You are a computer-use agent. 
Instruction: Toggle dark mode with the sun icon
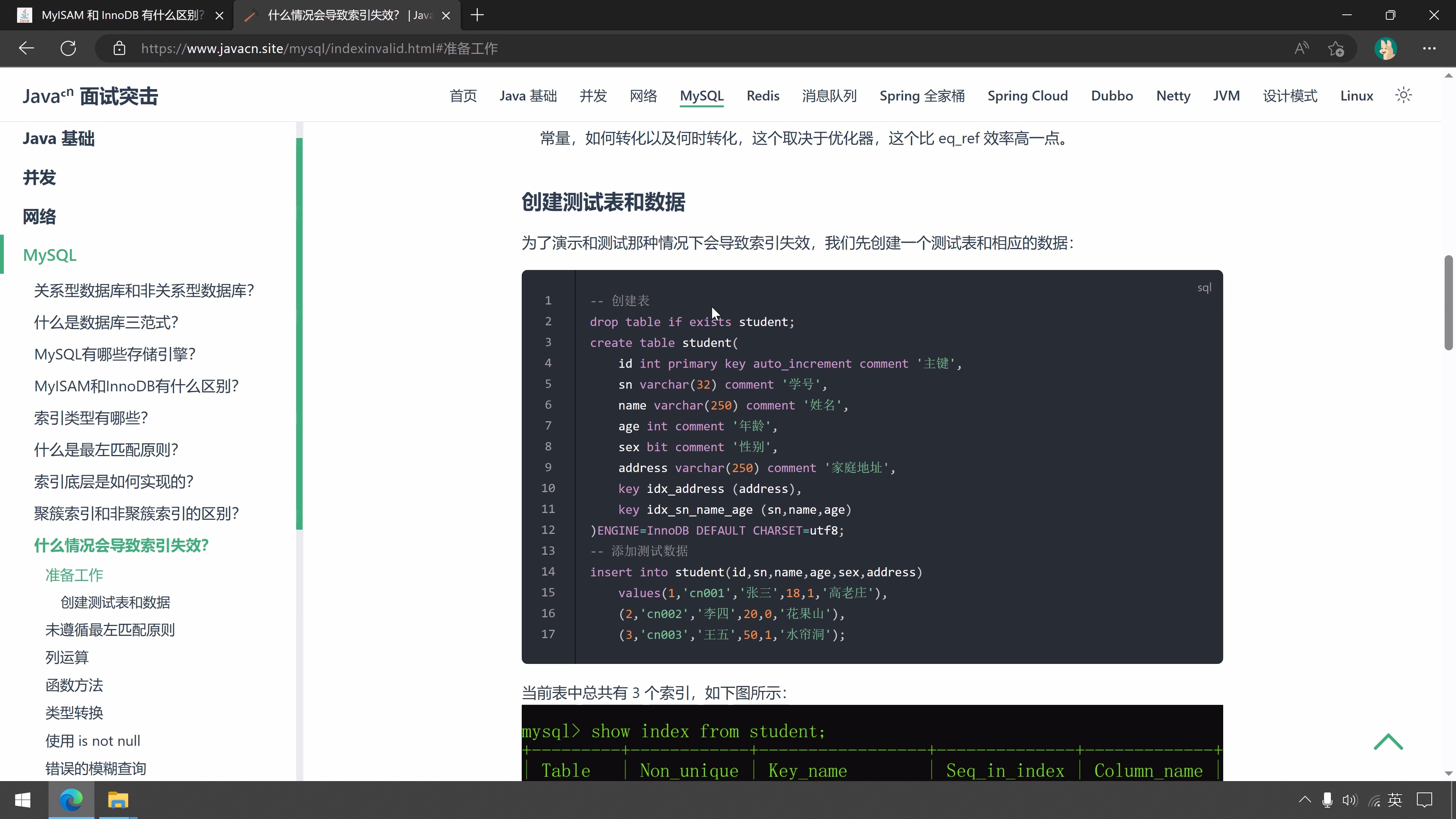1403,96
